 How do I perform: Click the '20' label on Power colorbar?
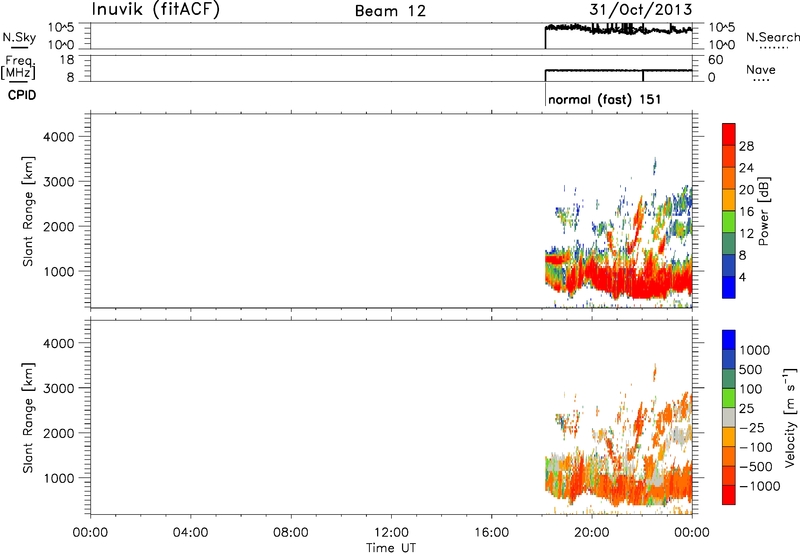tap(746, 190)
